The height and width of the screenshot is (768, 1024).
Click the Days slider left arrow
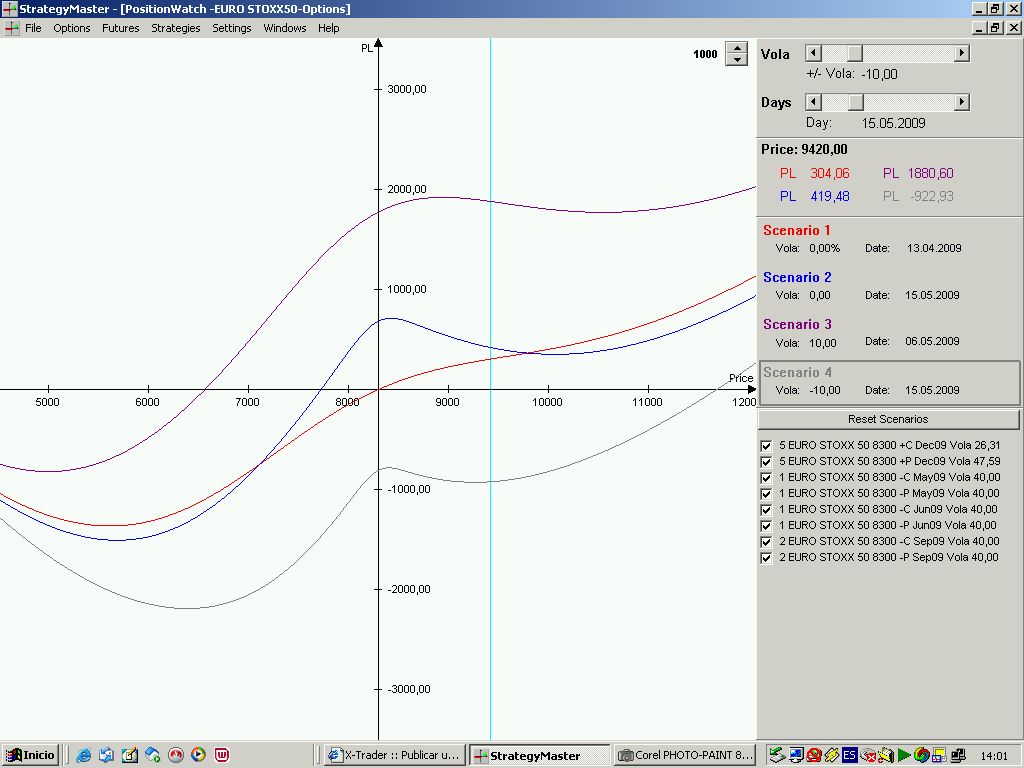[814, 102]
